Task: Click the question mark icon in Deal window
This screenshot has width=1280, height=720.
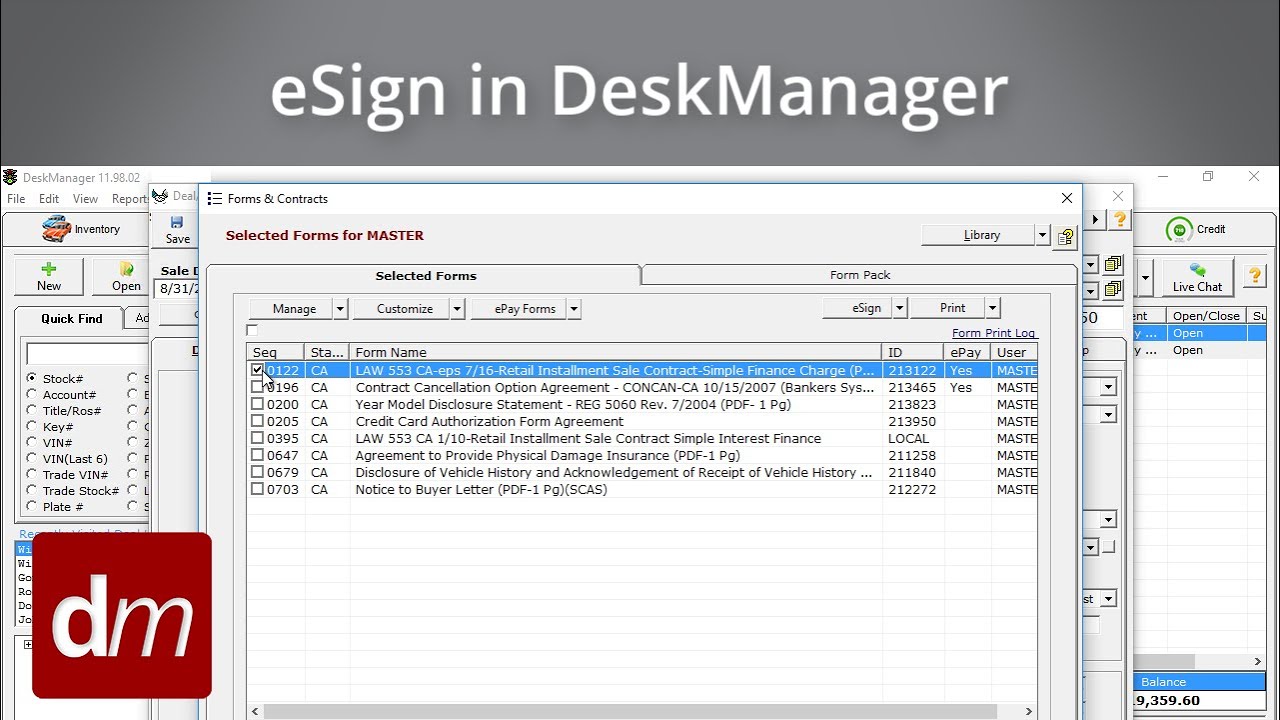Action: (x=1120, y=219)
